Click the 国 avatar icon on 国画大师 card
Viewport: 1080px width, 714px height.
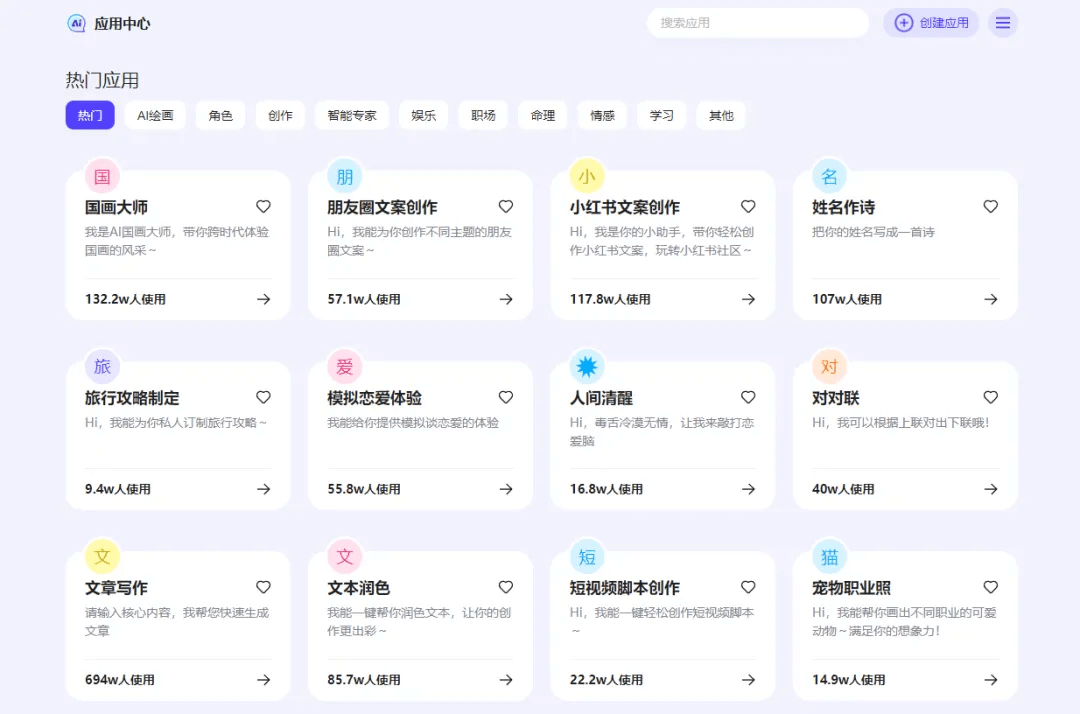coord(102,176)
